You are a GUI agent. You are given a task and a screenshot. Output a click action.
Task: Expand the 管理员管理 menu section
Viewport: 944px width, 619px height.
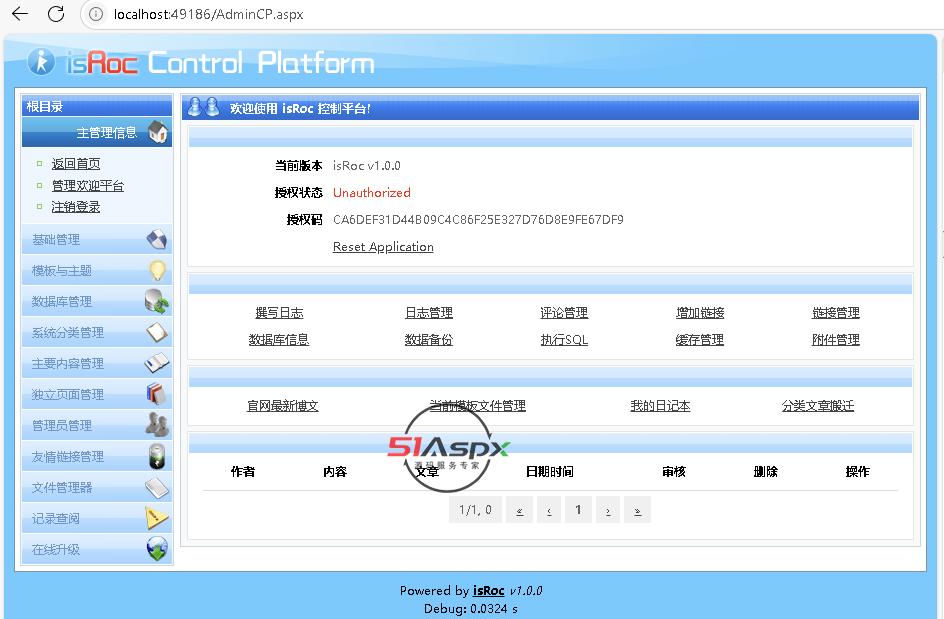pos(96,426)
